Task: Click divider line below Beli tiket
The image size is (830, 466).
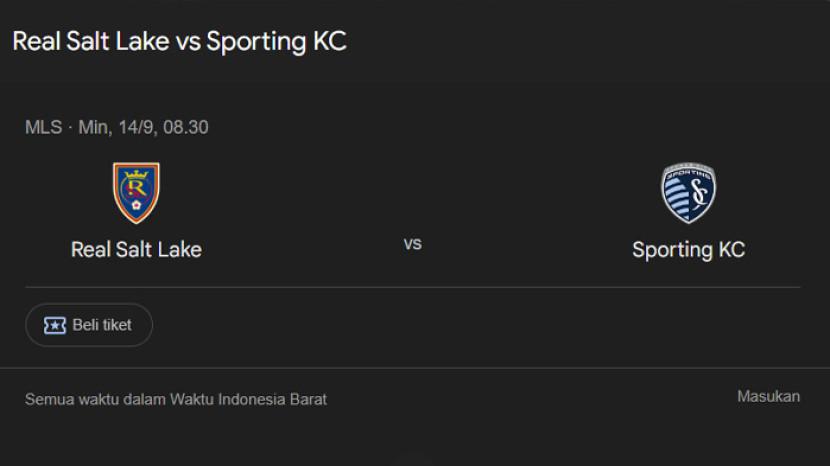Action: pyautogui.click(x=413, y=367)
